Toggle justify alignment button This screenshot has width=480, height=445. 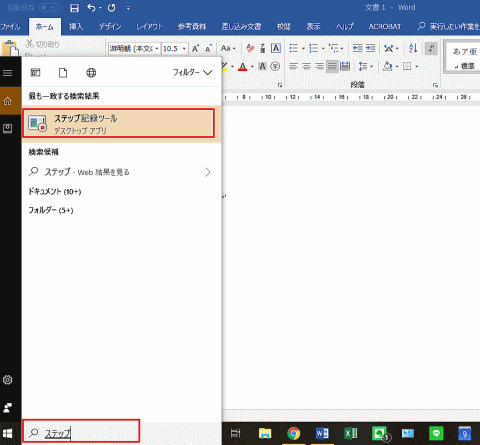[x=332, y=66]
